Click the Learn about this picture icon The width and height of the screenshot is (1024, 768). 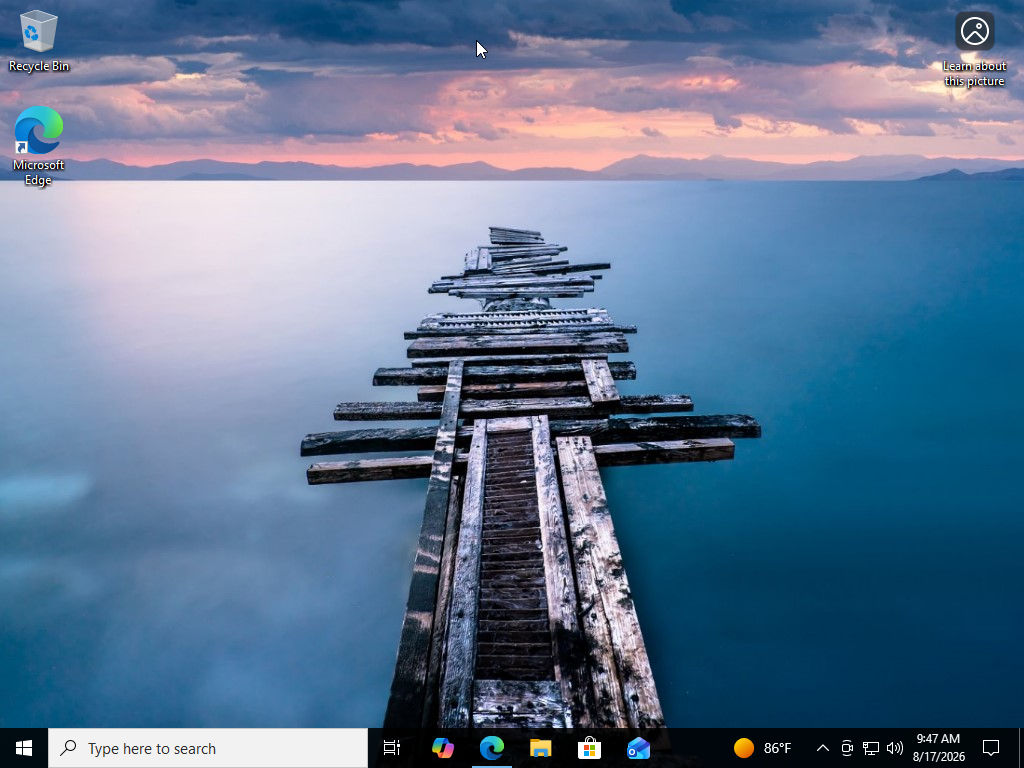tap(974, 49)
